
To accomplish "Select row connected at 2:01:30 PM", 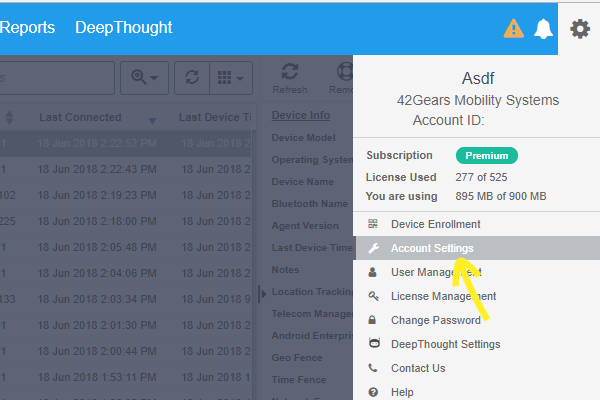I will (126, 325).
